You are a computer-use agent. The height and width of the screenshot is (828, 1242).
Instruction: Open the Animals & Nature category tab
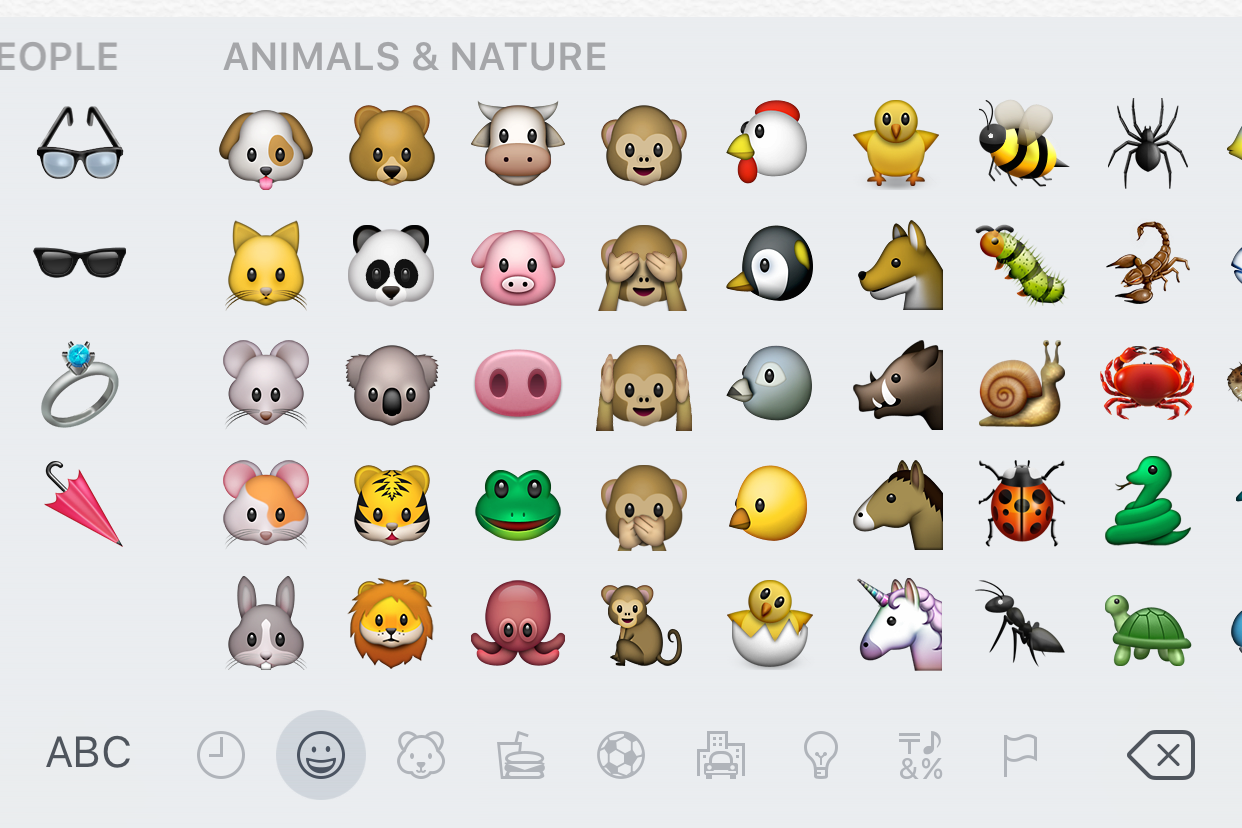421,755
